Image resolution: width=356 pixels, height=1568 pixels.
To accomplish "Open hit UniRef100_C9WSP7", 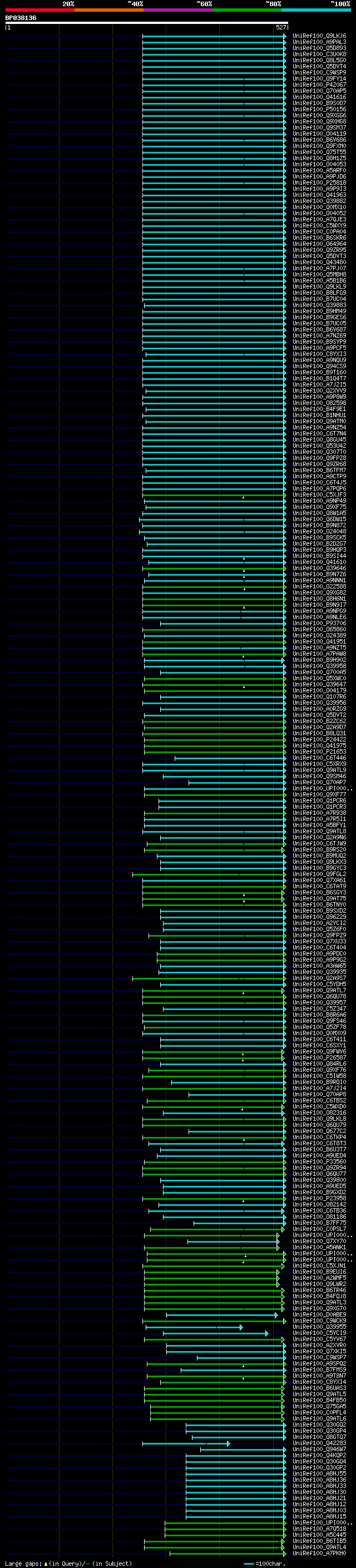I will click(x=319, y=1357).
